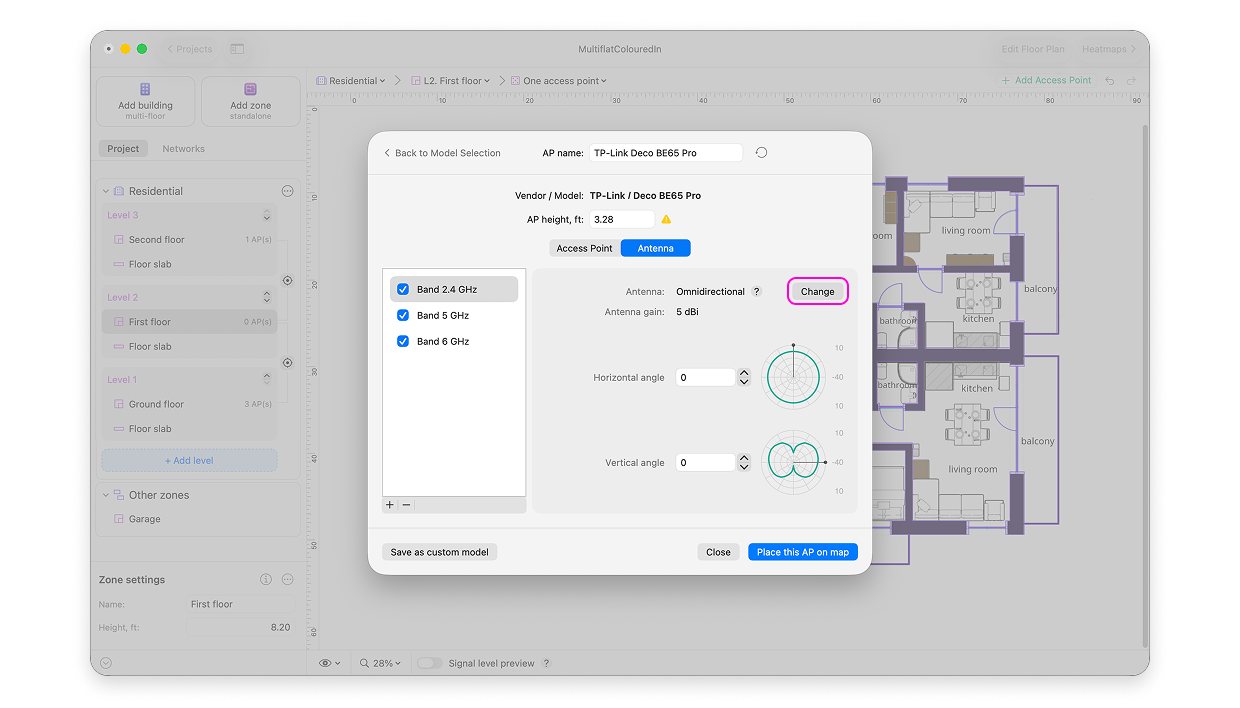Image resolution: width=1240 pixels, height=708 pixels.
Task: Open the Residential breadcrumb dropdown
Action: click(x=350, y=81)
